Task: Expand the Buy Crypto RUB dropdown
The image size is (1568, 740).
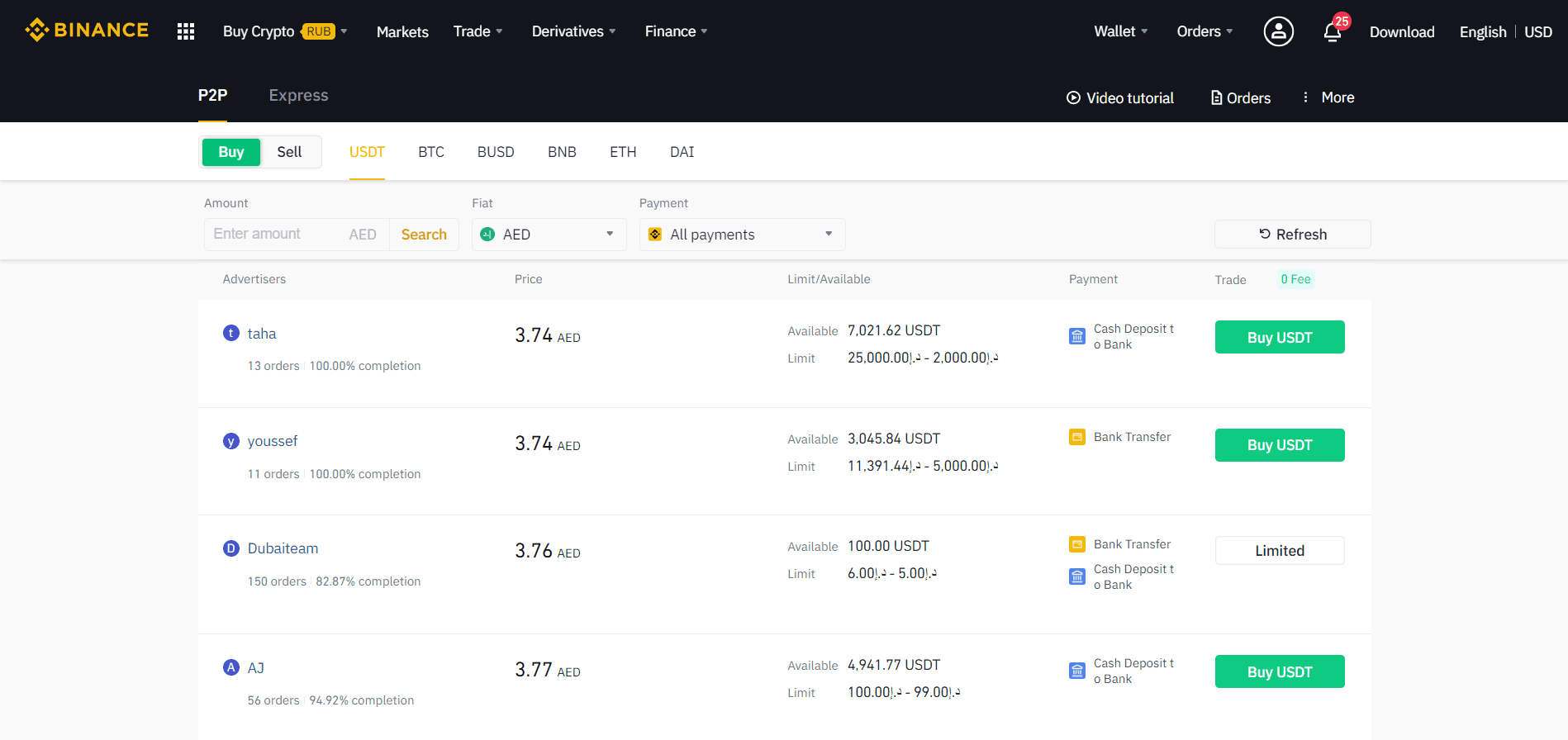Action: click(285, 31)
